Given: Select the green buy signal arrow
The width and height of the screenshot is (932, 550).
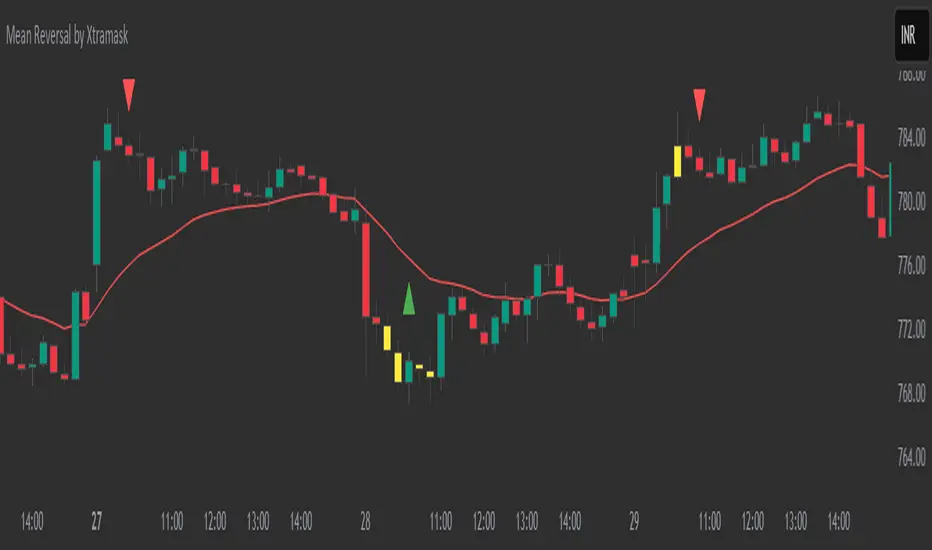Looking at the screenshot, I should pyautogui.click(x=408, y=300).
